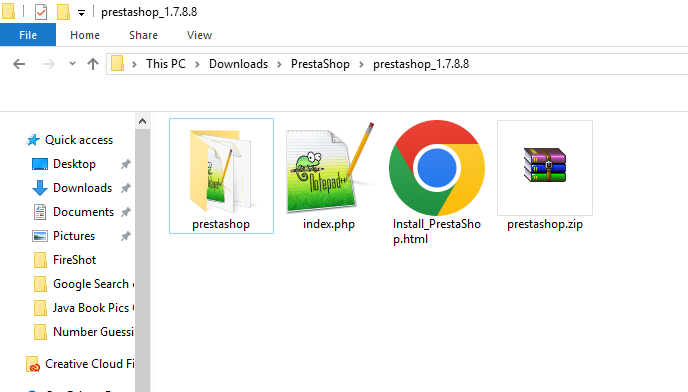Image resolution: width=688 pixels, height=392 pixels.
Task: Navigate to This PC in breadcrumb
Action: pos(166,64)
